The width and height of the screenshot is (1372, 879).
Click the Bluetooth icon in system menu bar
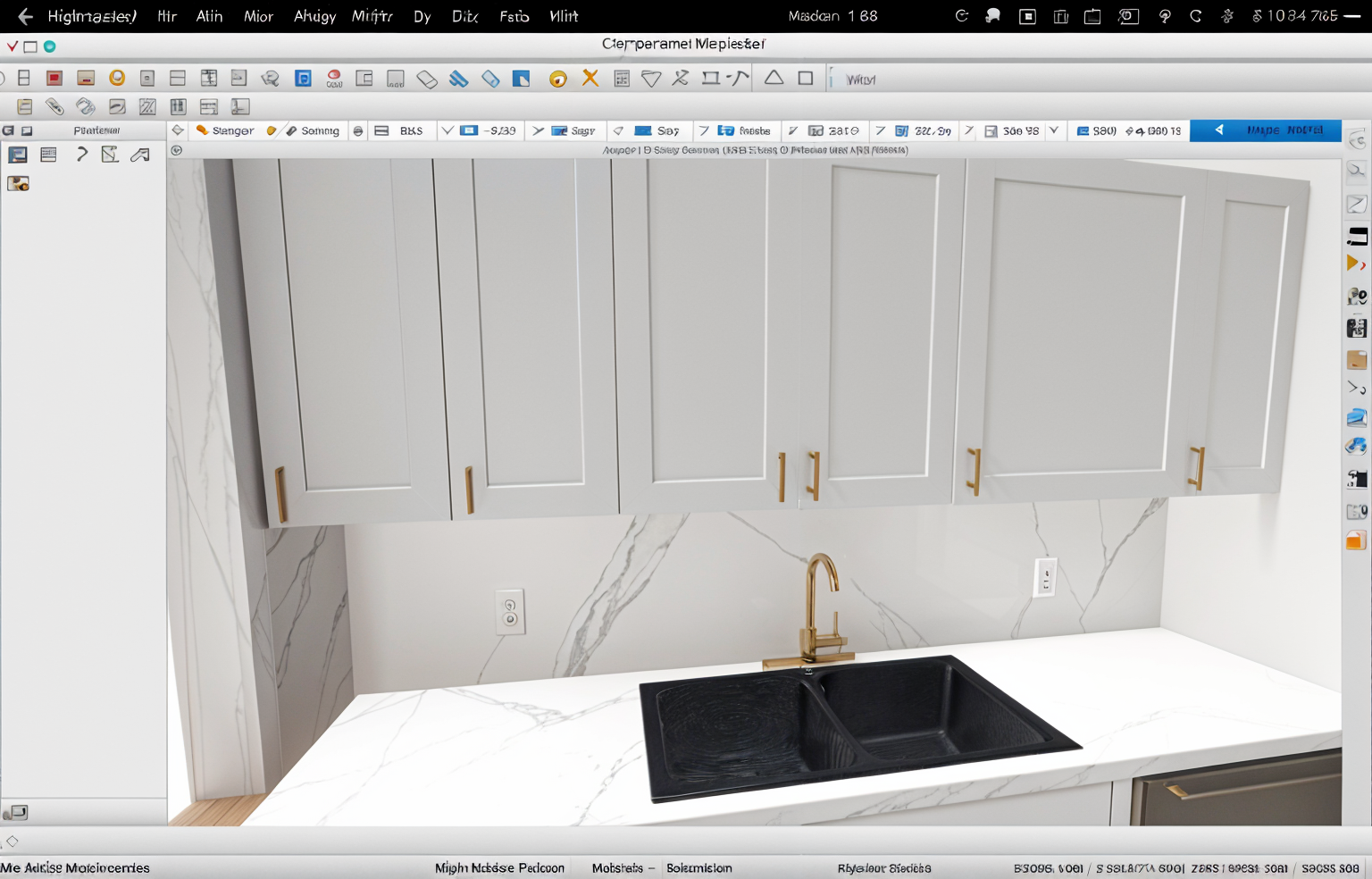coord(1227,16)
